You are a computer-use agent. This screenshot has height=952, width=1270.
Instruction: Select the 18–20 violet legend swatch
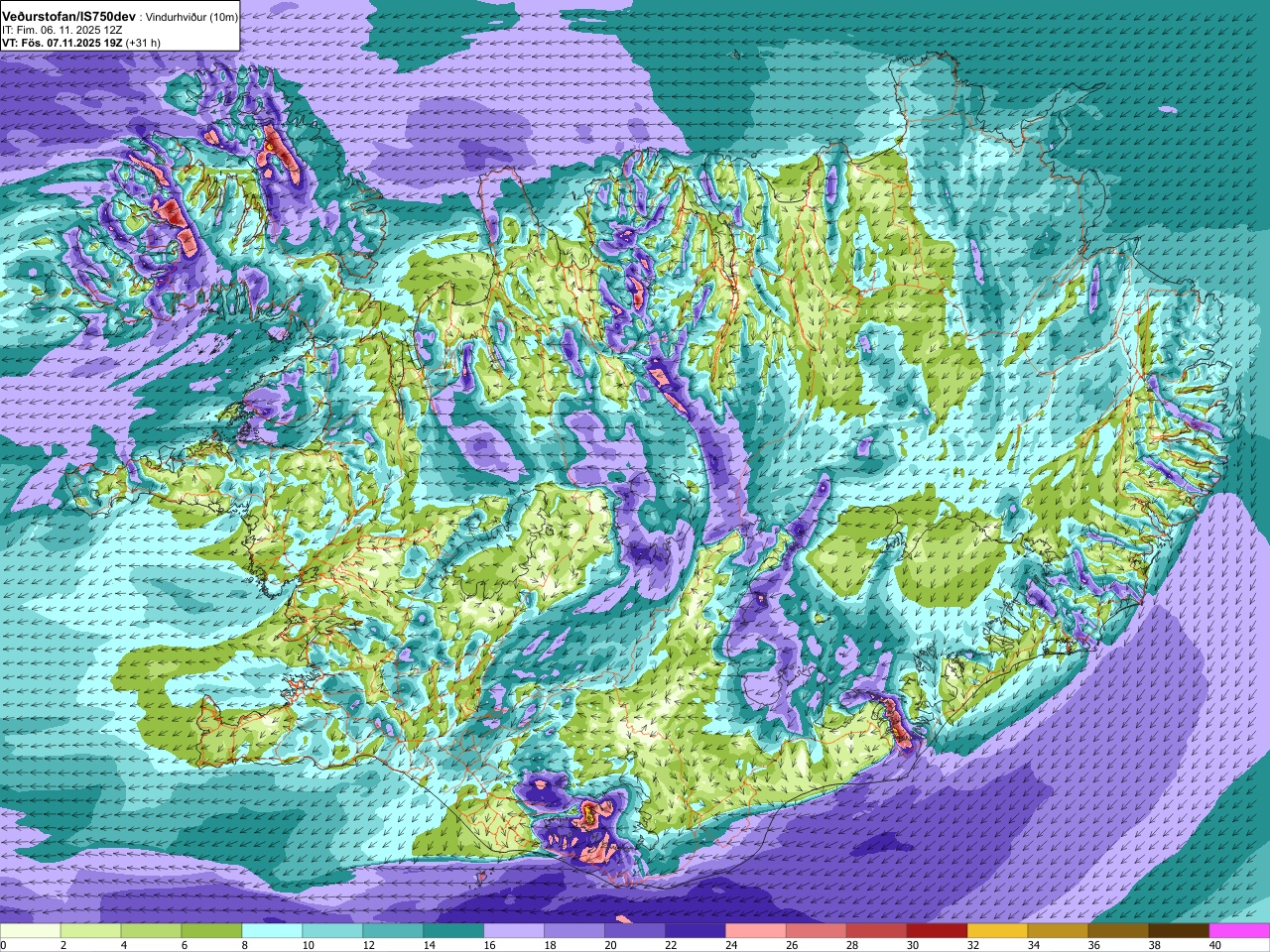pyautogui.click(x=574, y=931)
